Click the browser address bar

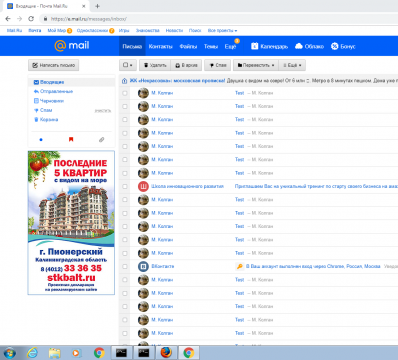[x=217, y=19]
